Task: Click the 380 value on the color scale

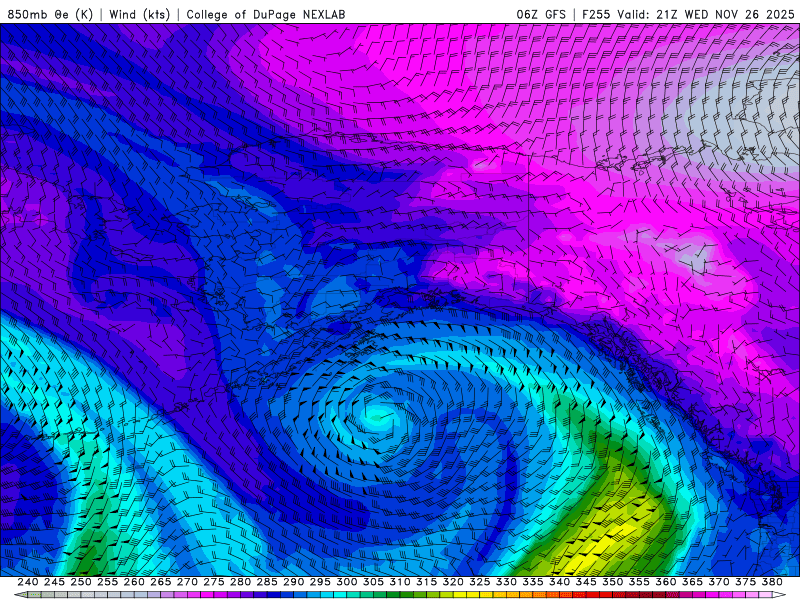Action: [x=772, y=582]
